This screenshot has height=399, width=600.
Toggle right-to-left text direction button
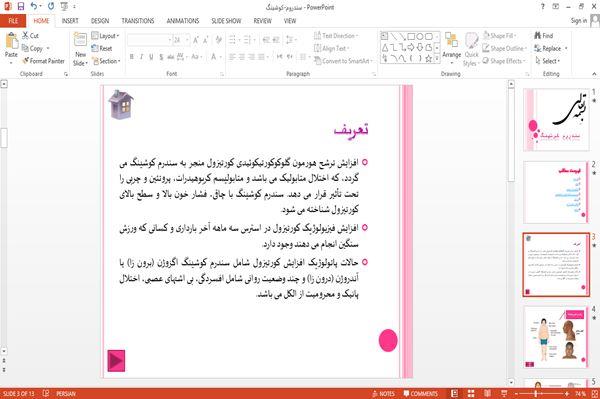pos(290,57)
